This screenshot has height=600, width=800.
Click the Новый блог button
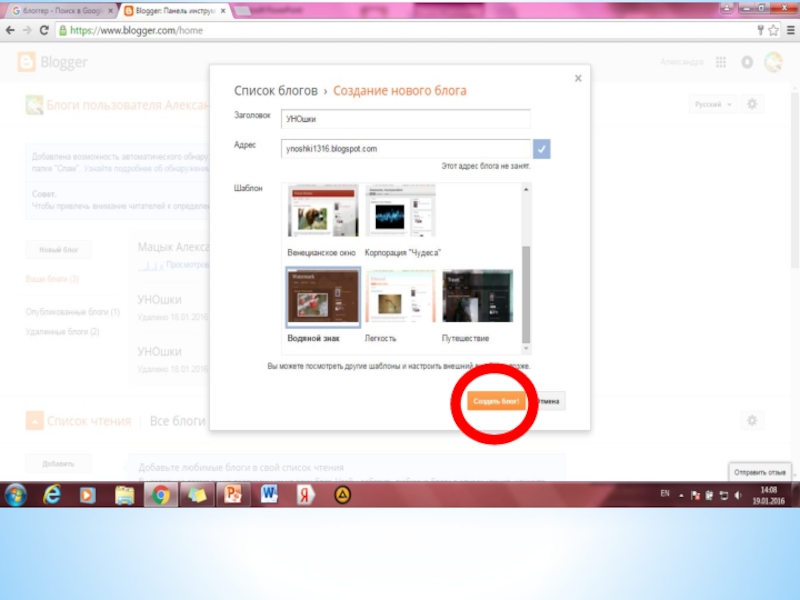point(59,249)
